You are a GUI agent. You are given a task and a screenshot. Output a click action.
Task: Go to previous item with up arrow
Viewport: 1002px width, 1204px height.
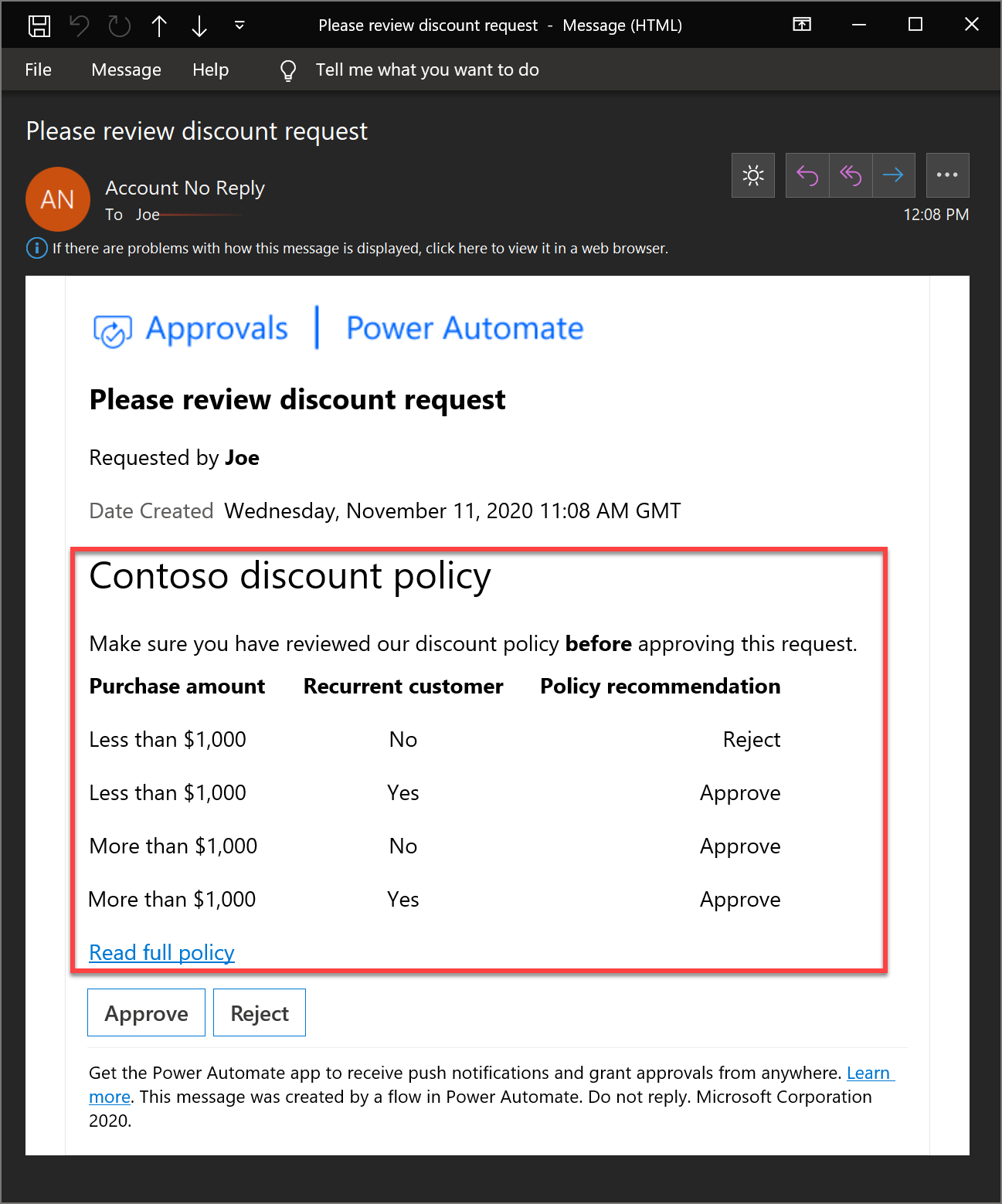click(x=159, y=25)
